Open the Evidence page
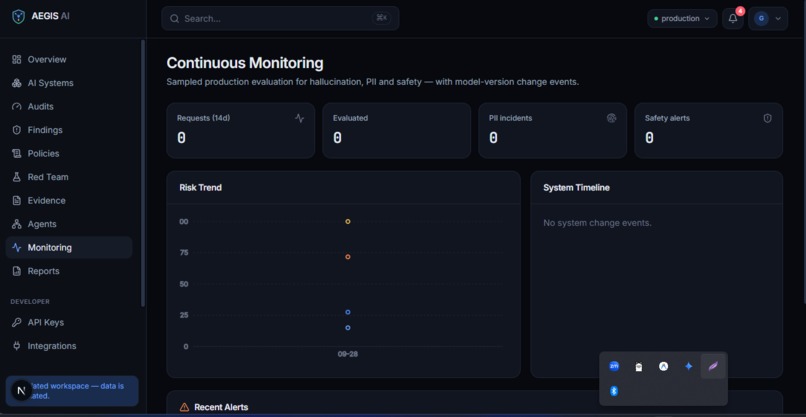Image resolution: width=806 pixels, height=417 pixels. point(68,201)
